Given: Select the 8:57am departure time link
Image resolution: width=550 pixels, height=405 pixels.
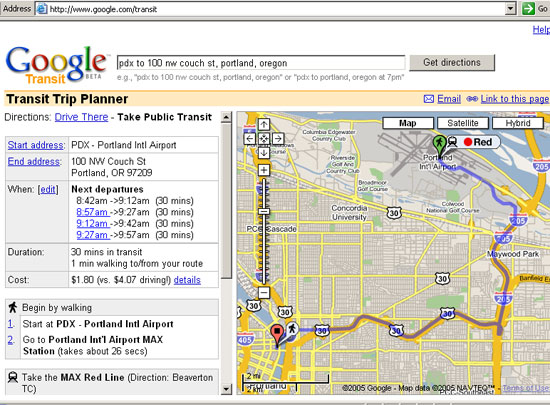Looking at the screenshot, I should coord(93,212).
